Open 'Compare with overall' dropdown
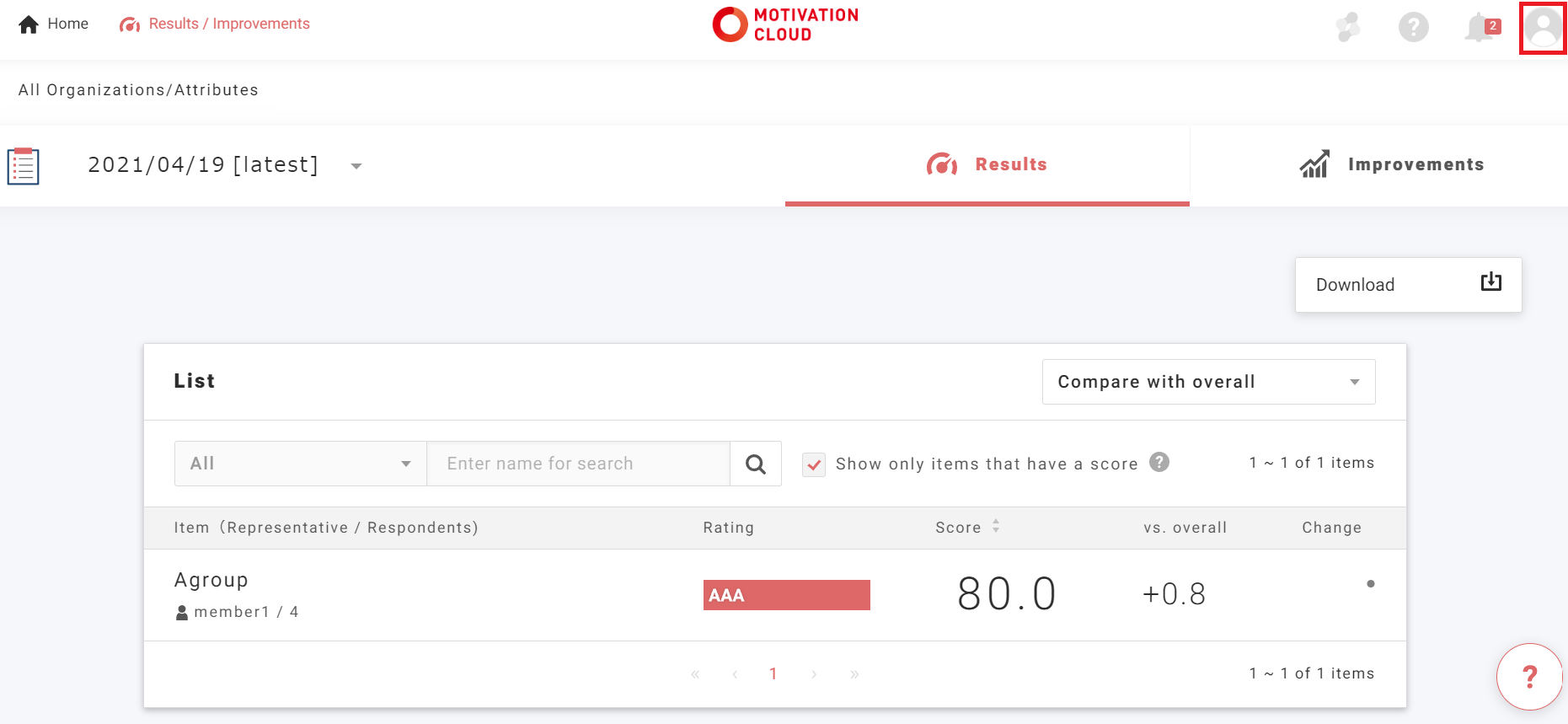 [1208, 382]
